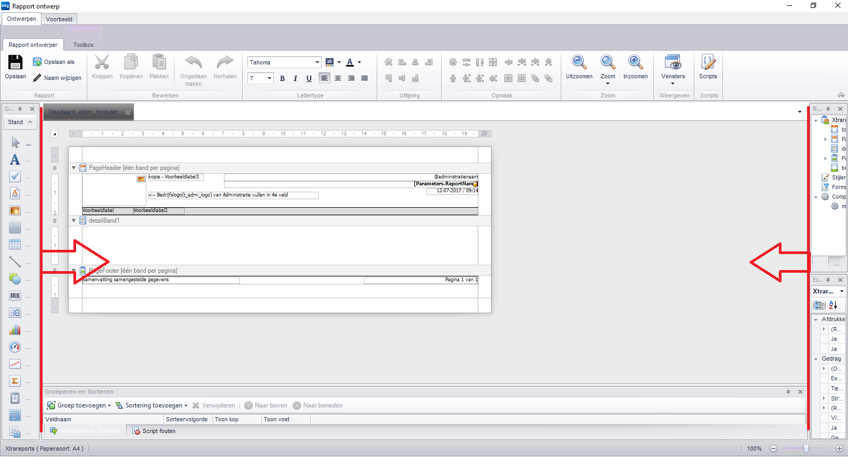
Task: Click the Plakken clipboard icon
Action: 159,62
